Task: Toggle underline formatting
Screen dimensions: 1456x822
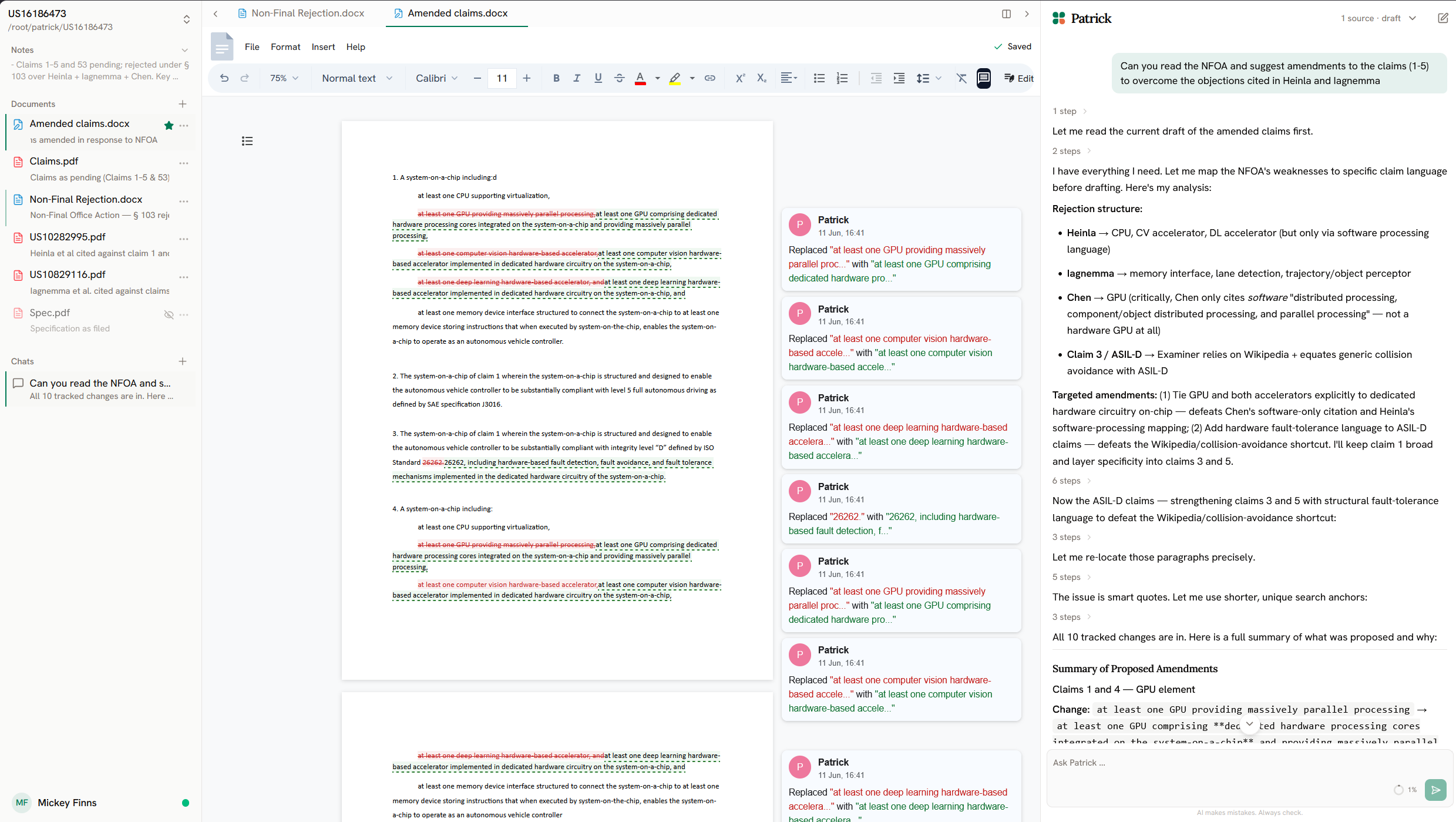Action: pos(598,78)
